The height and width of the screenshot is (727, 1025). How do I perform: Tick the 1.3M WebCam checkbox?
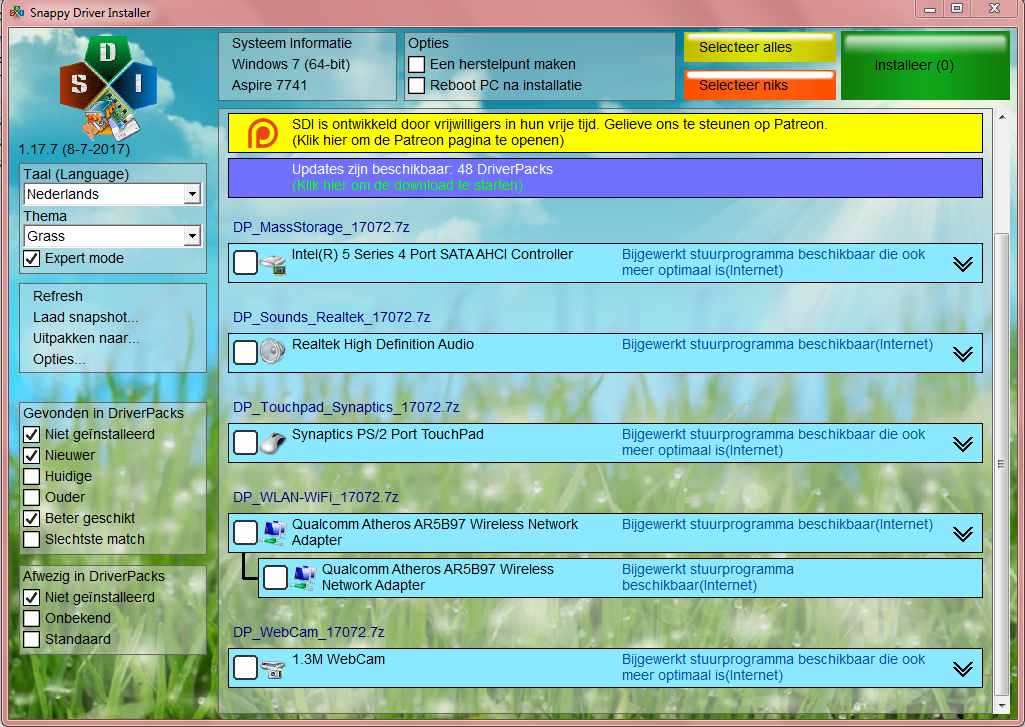pyautogui.click(x=246, y=668)
